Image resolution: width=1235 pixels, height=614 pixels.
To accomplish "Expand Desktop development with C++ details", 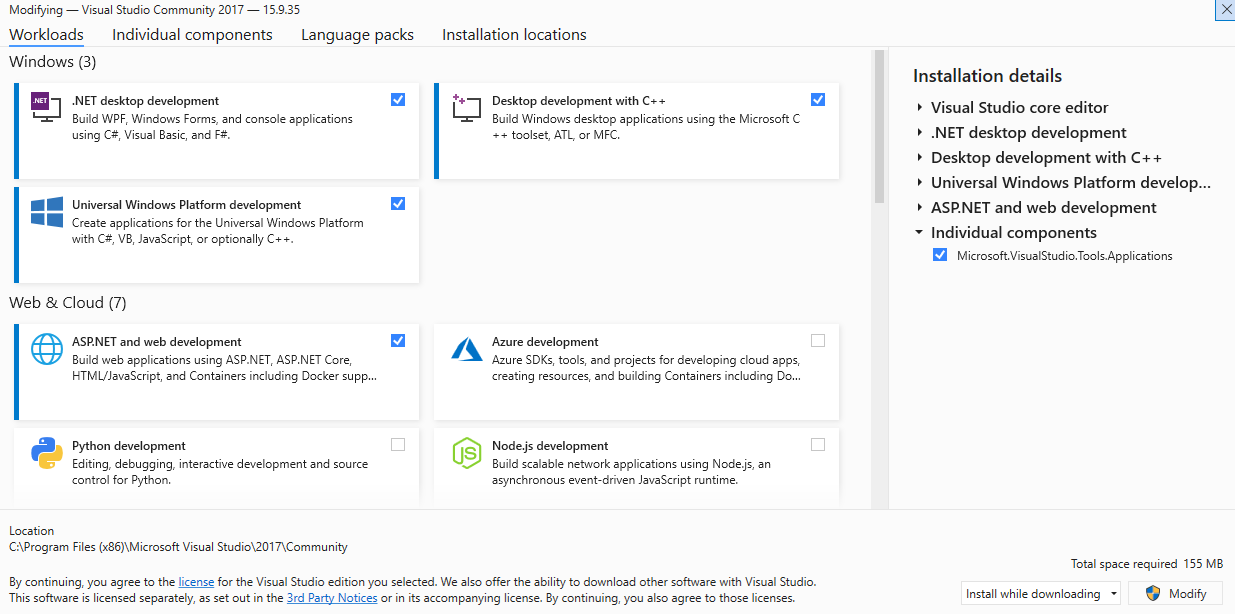I will (x=919, y=157).
